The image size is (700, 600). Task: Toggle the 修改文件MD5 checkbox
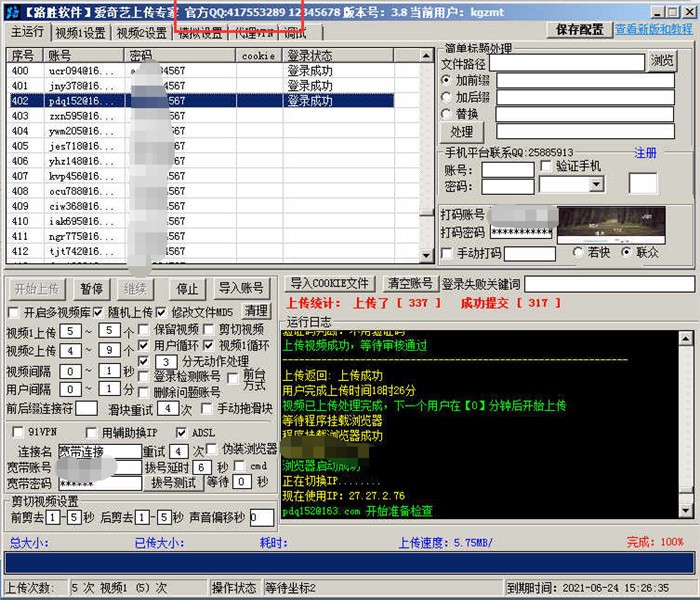click(161, 312)
